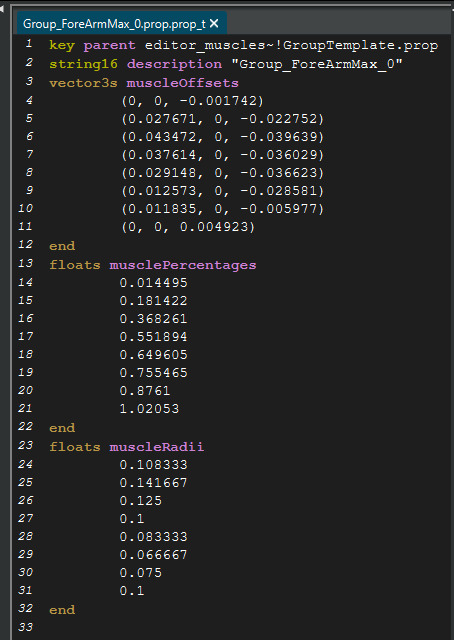
Task: Click line number 1 in the gutter
Action: coord(29,44)
